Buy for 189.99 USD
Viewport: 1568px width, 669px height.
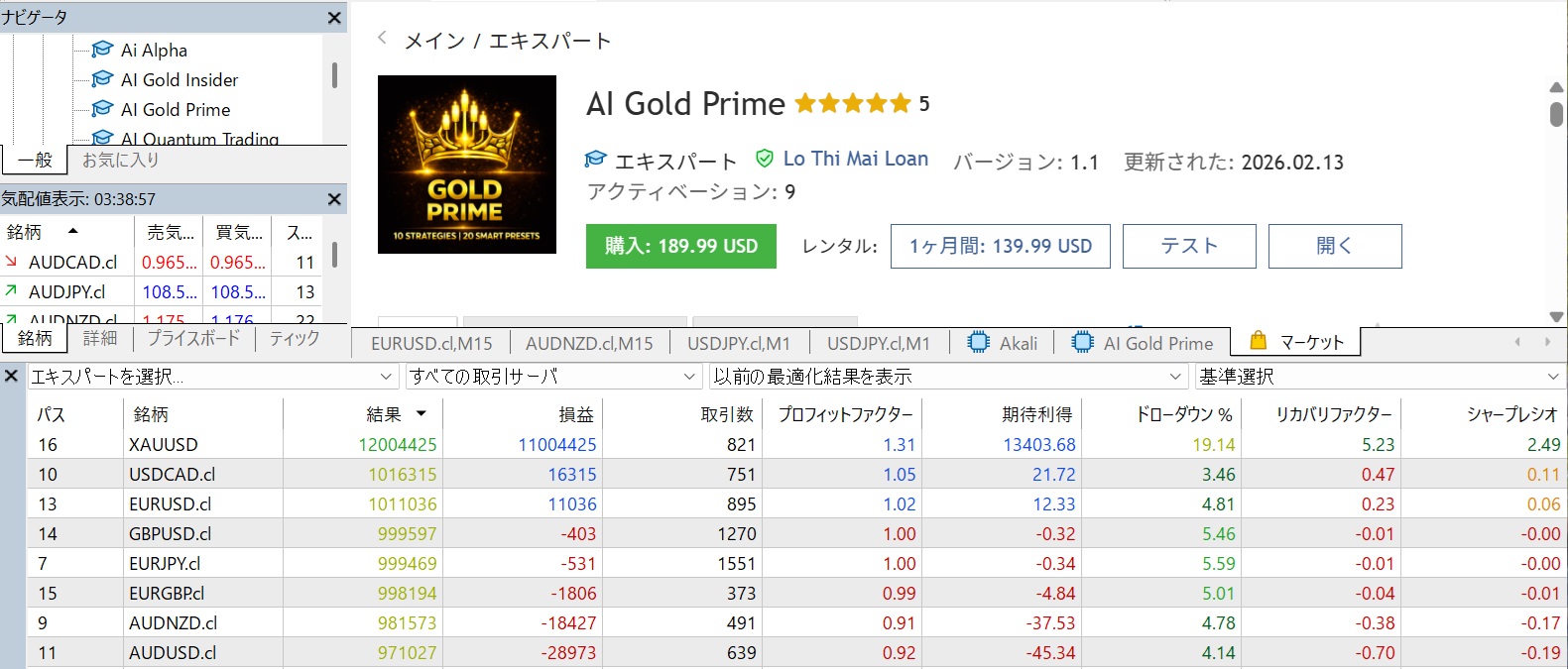[x=681, y=246]
